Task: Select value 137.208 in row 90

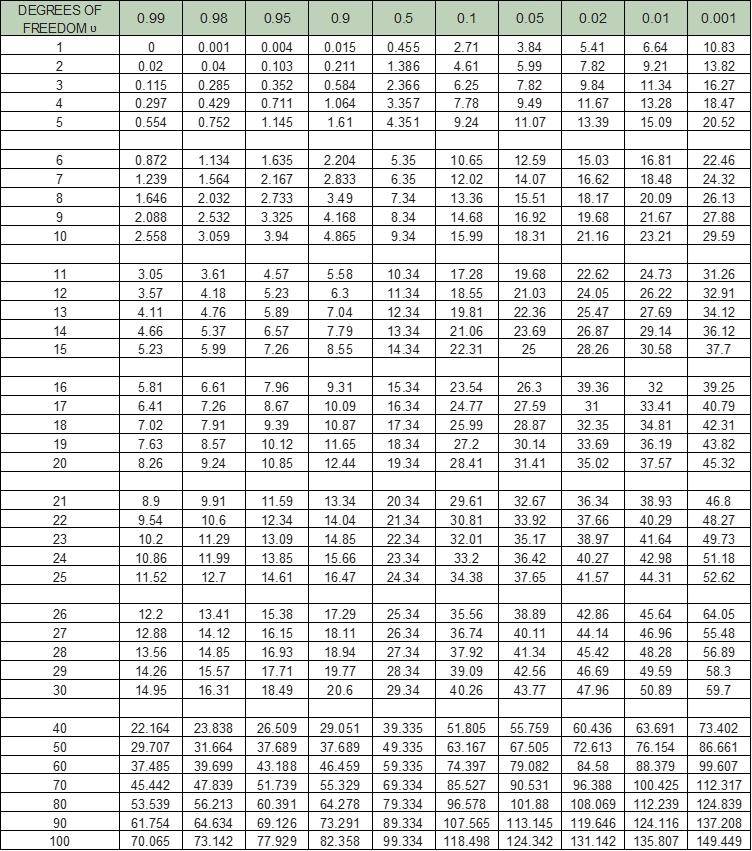Action: point(719,823)
